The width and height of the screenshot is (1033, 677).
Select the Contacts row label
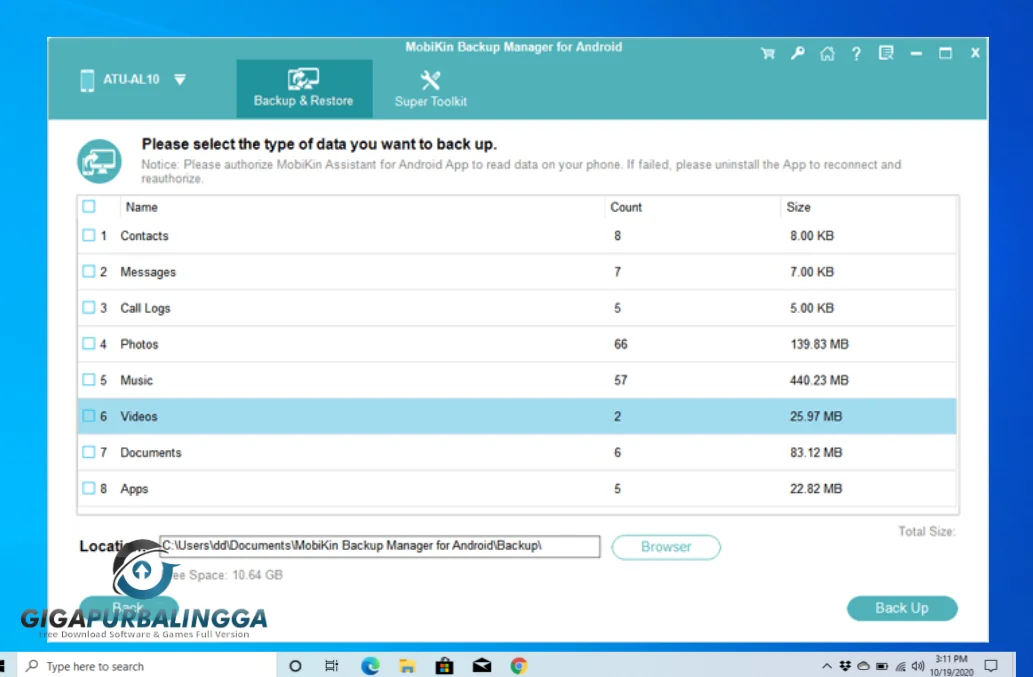(x=144, y=236)
